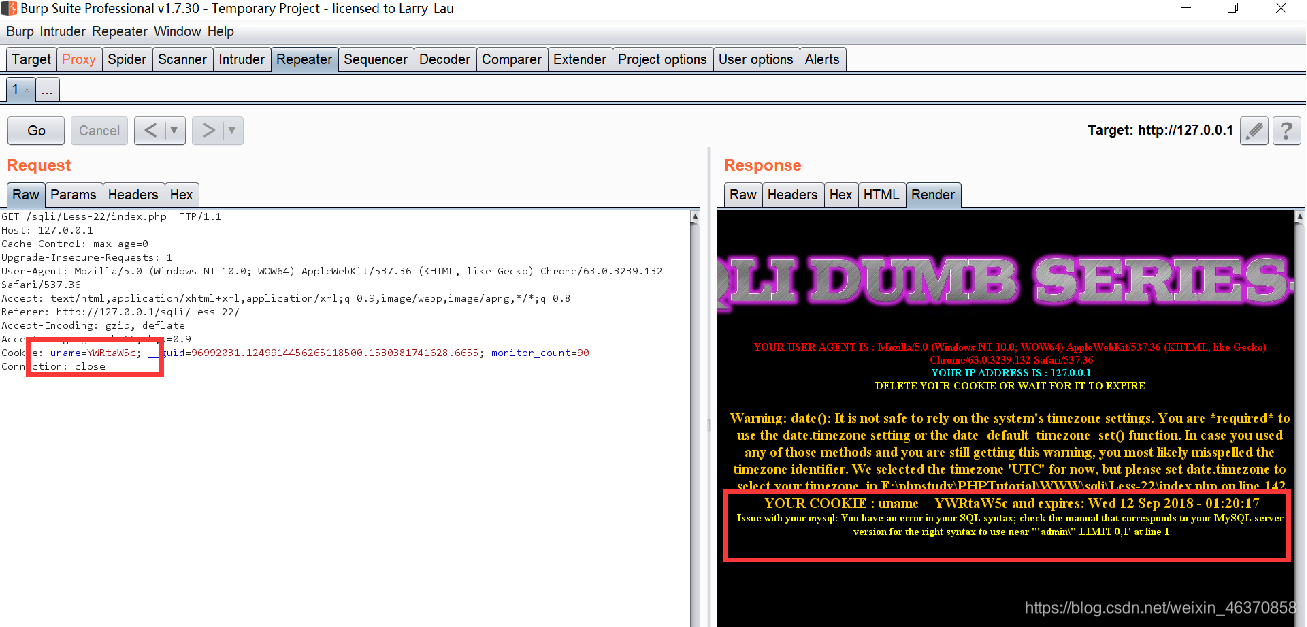Switch to the Intruder tool tab
The height and width of the screenshot is (627, 1307).
tap(242, 59)
